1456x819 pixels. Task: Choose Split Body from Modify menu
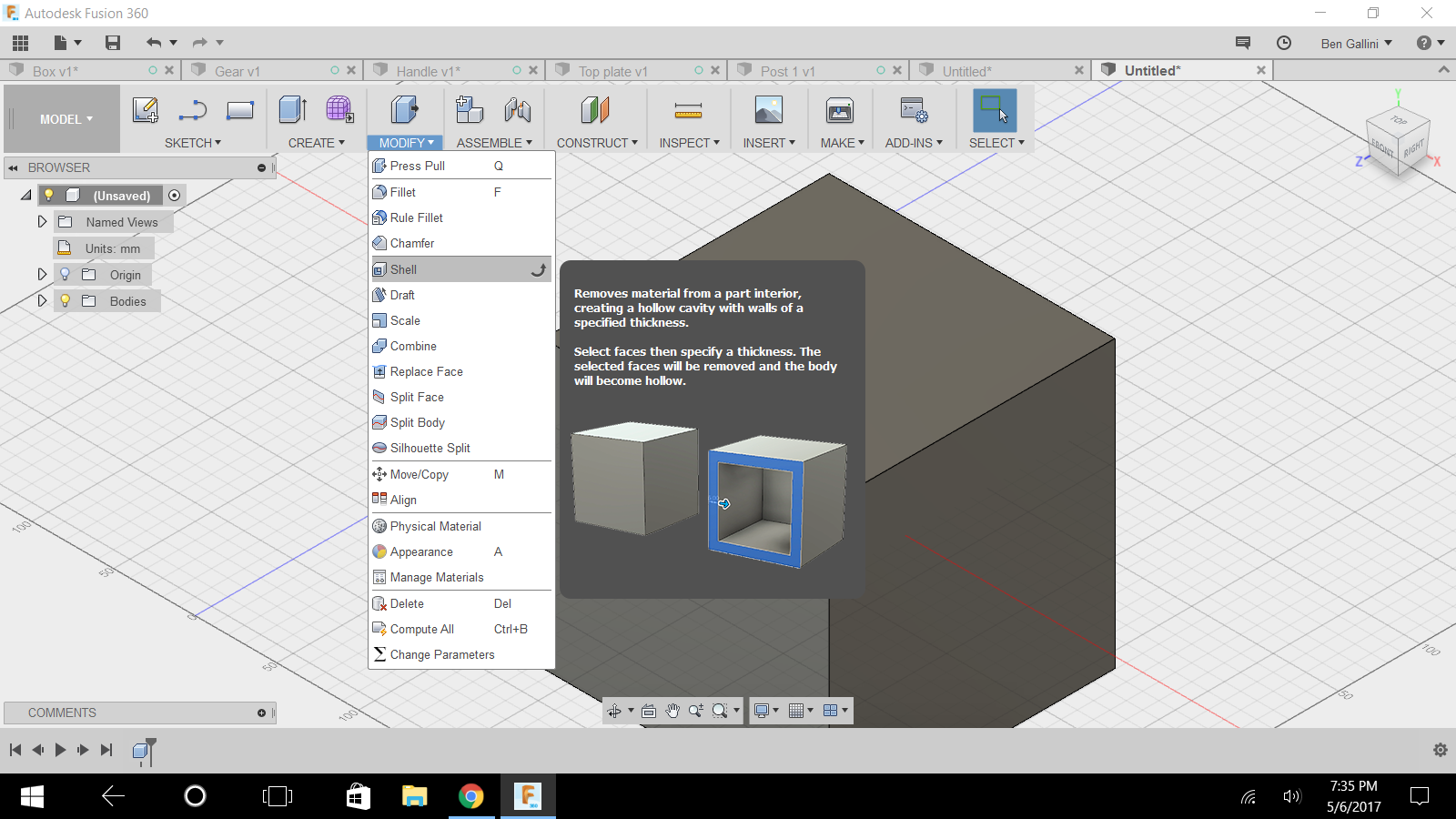[461, 422]
